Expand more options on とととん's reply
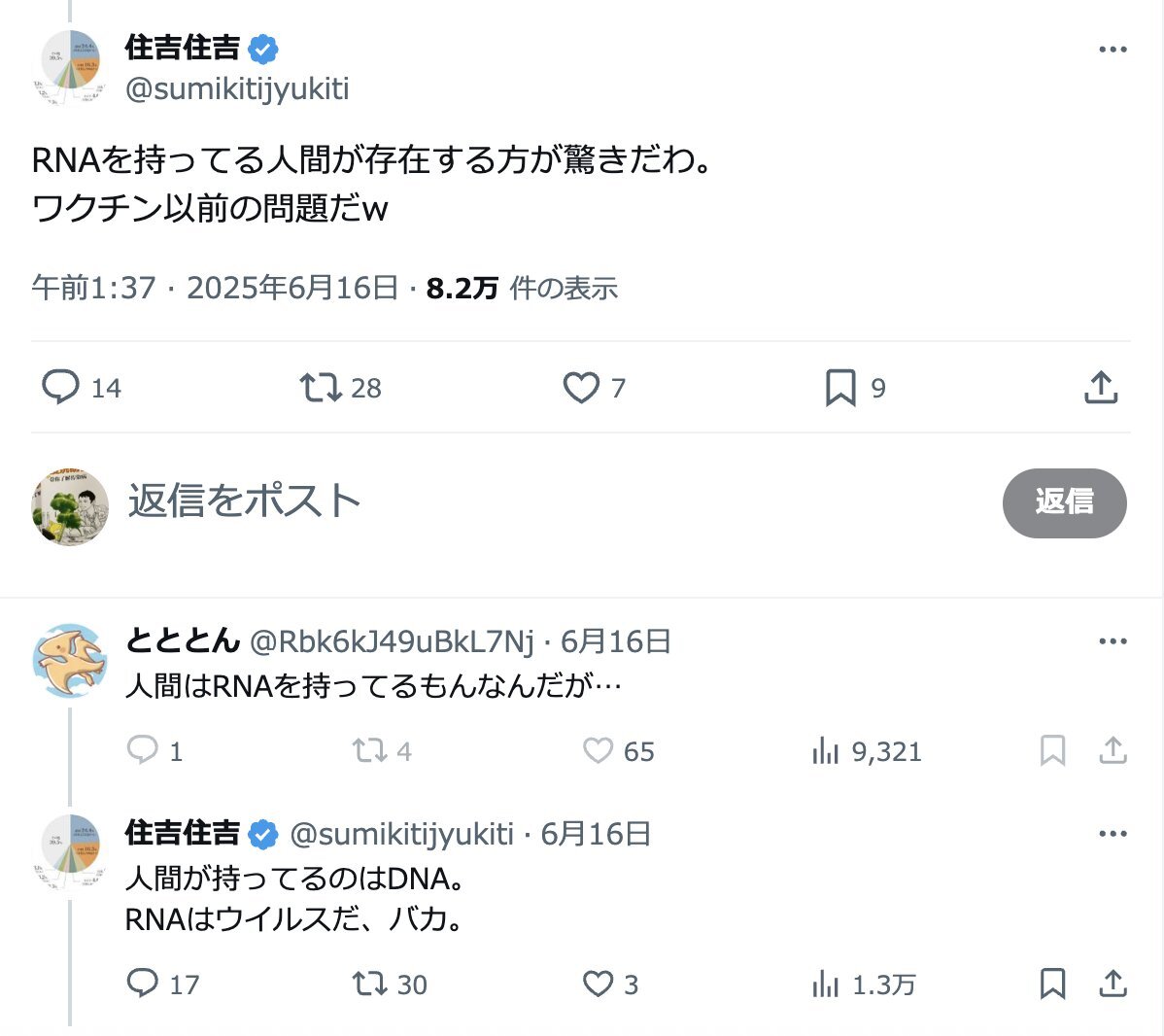 tap(1112, 641)
